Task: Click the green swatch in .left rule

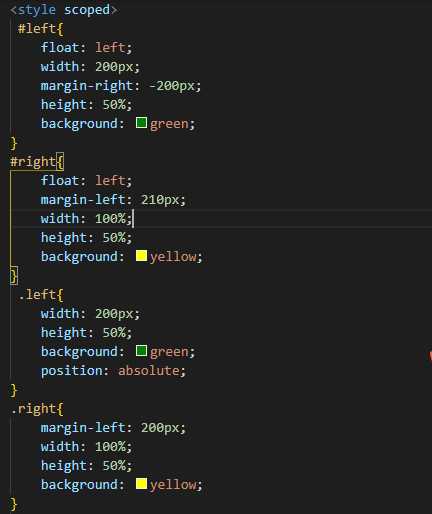Action: (x=141, y=351)
